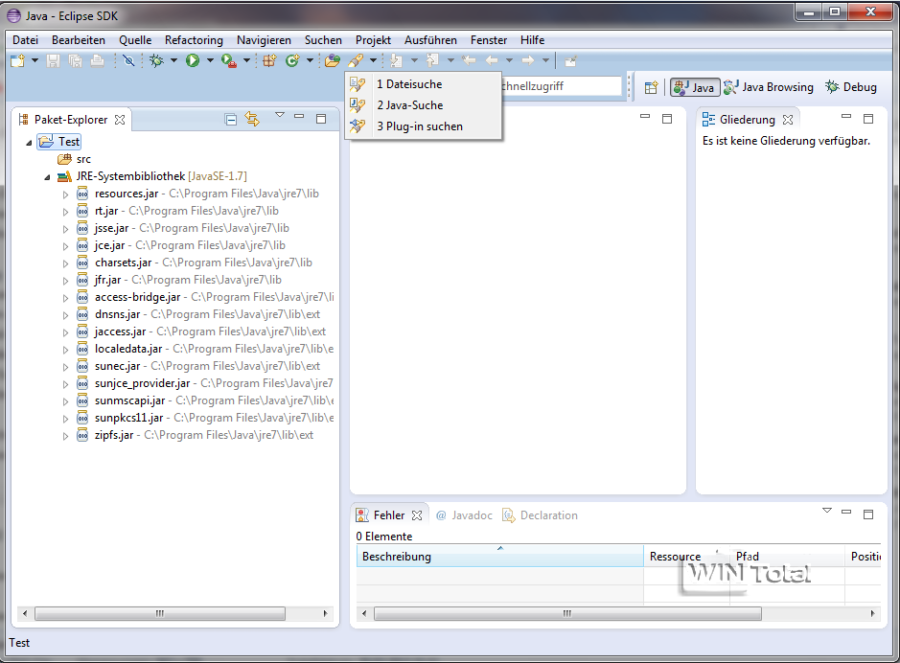The width and height of the screenshot is (900, 663).
Task: Close the Gliederung view tab
Action: (788, 119)
